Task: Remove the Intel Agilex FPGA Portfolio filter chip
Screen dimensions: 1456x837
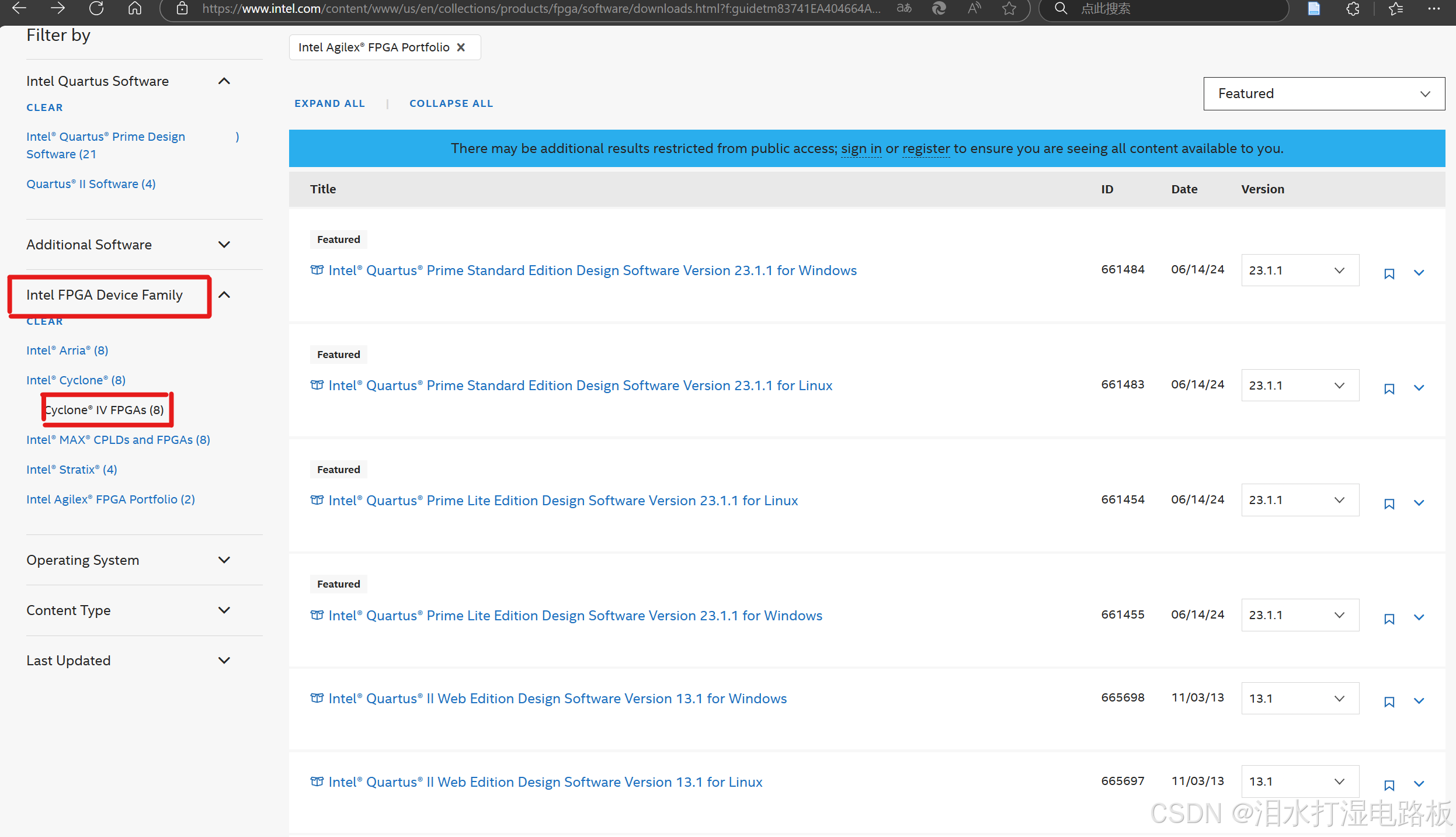Action: point(461,47)
